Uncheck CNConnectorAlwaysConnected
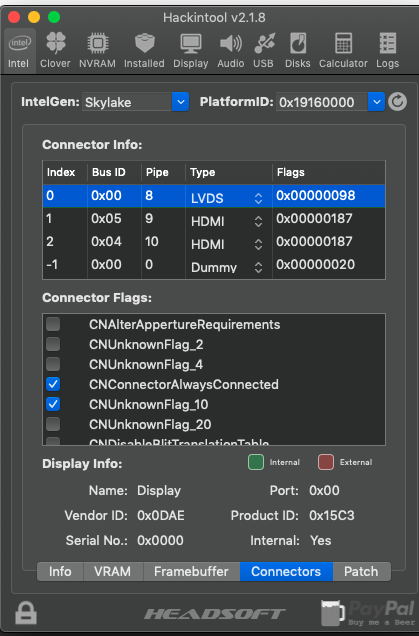419x636 pixels. pos(53,384)
